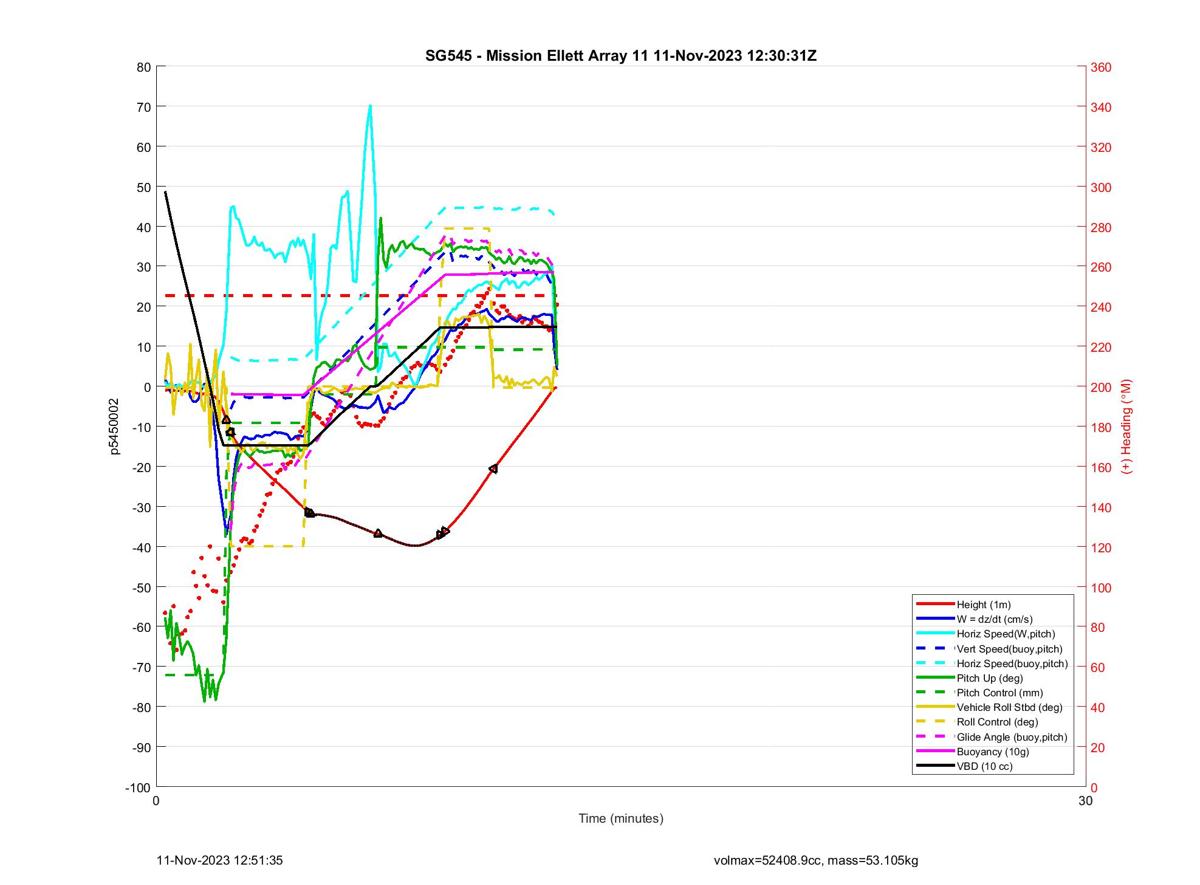The height and width of the screenshot is (885, 1200).
Task: Click the black line sample beside VBD legend entry
Action: click(935, 765)
